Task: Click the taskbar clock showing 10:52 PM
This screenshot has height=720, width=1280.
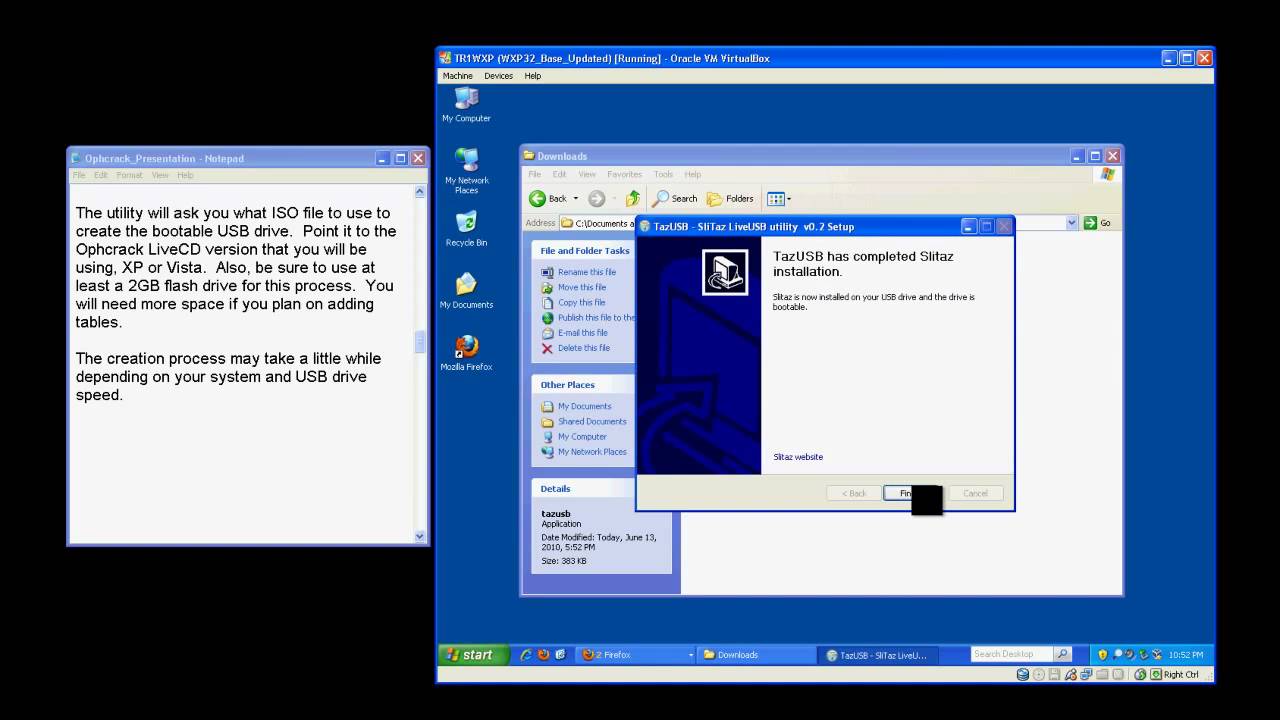Action: [1188, 655]
